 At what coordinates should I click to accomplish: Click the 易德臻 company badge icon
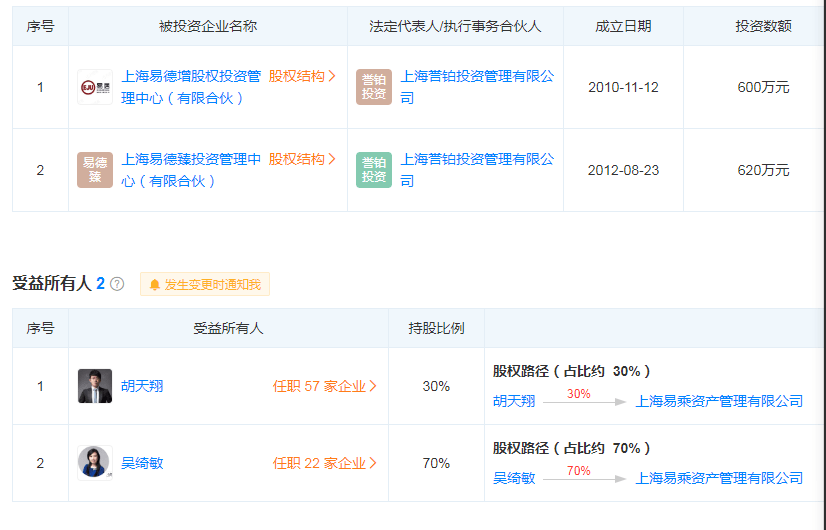click(x=95, y=170)
